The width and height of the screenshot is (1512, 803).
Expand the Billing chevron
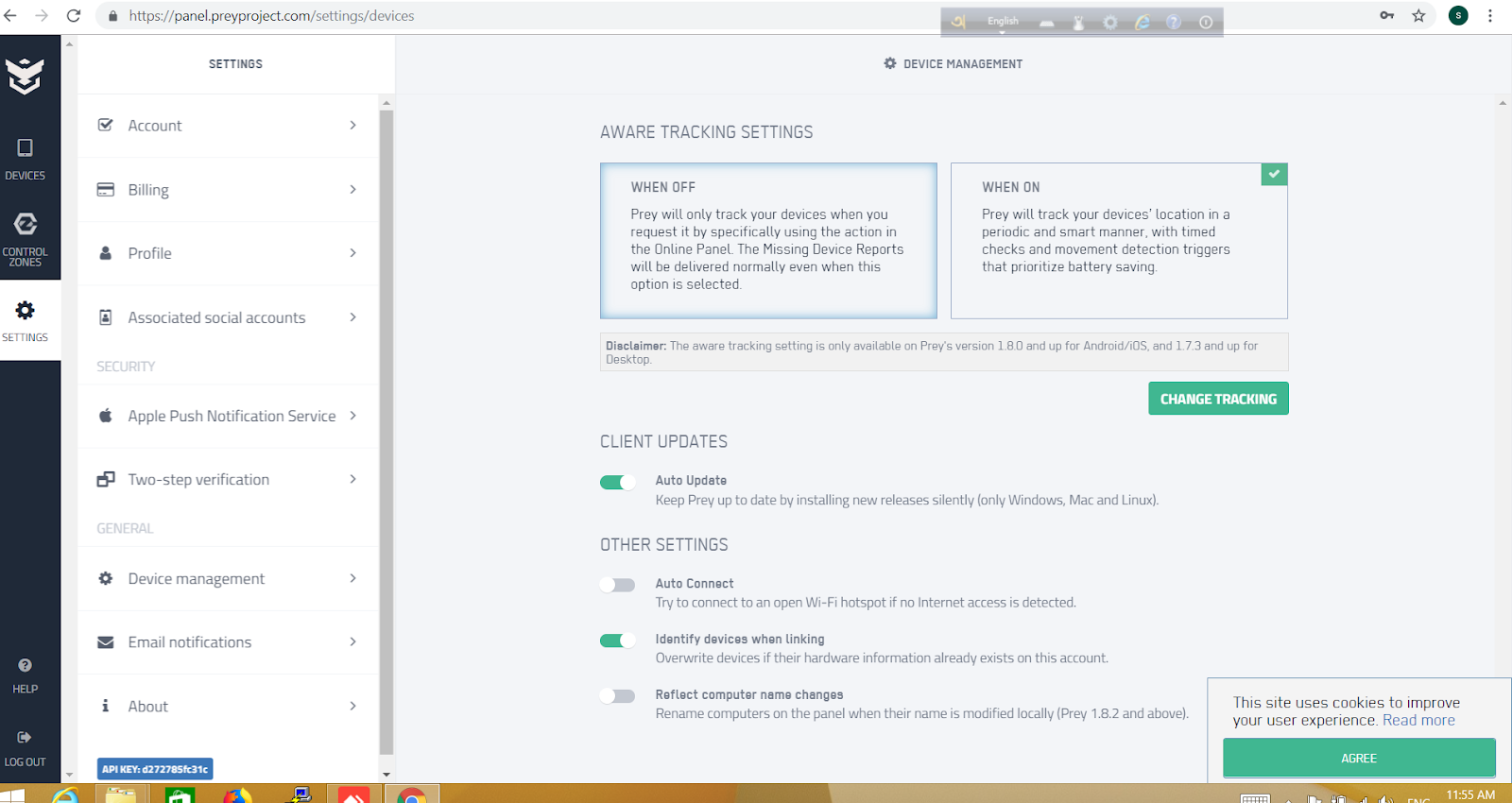pyautogui.click(x=352, y=189)
